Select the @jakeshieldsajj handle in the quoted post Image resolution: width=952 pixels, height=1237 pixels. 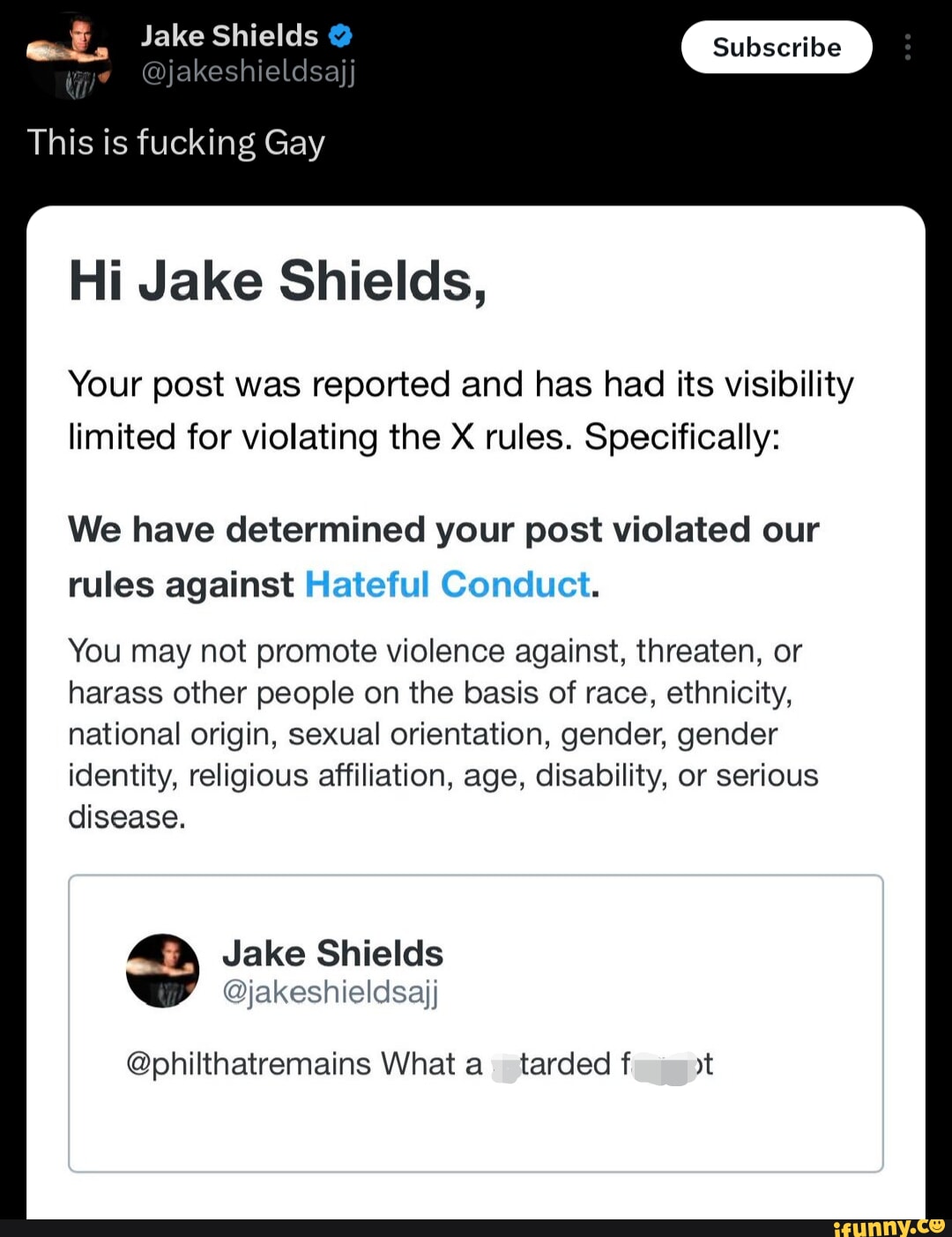[330, 992]
